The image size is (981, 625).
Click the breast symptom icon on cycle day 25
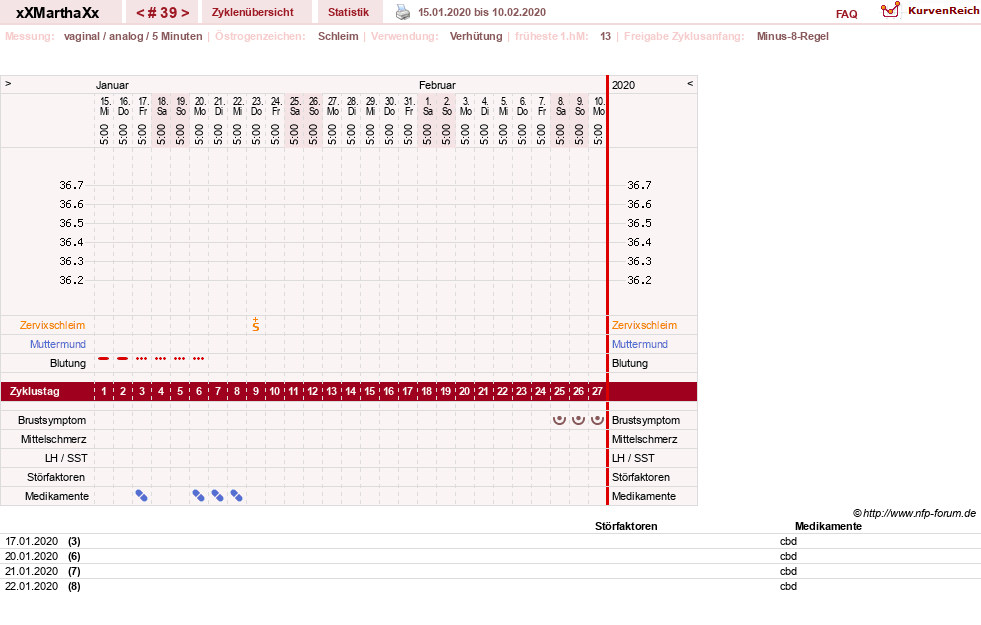coord(559,419)
